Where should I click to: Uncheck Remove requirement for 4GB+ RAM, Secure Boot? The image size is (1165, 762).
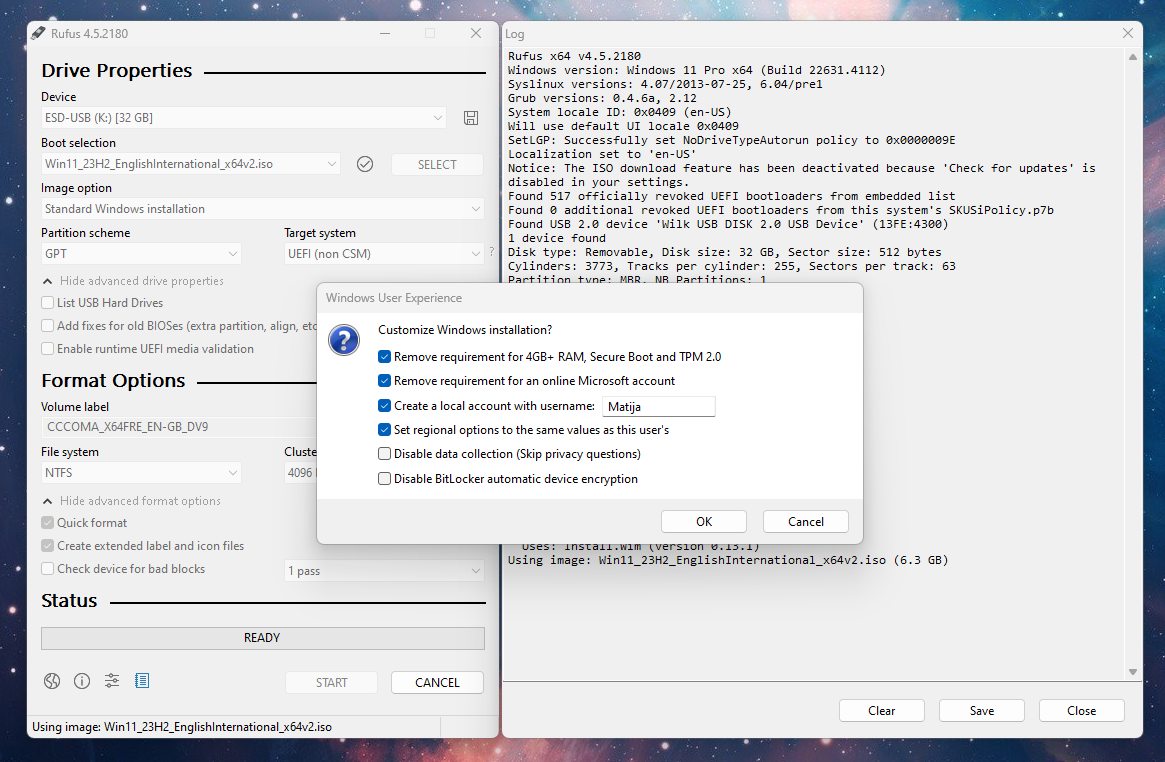(x=384, y=356)
